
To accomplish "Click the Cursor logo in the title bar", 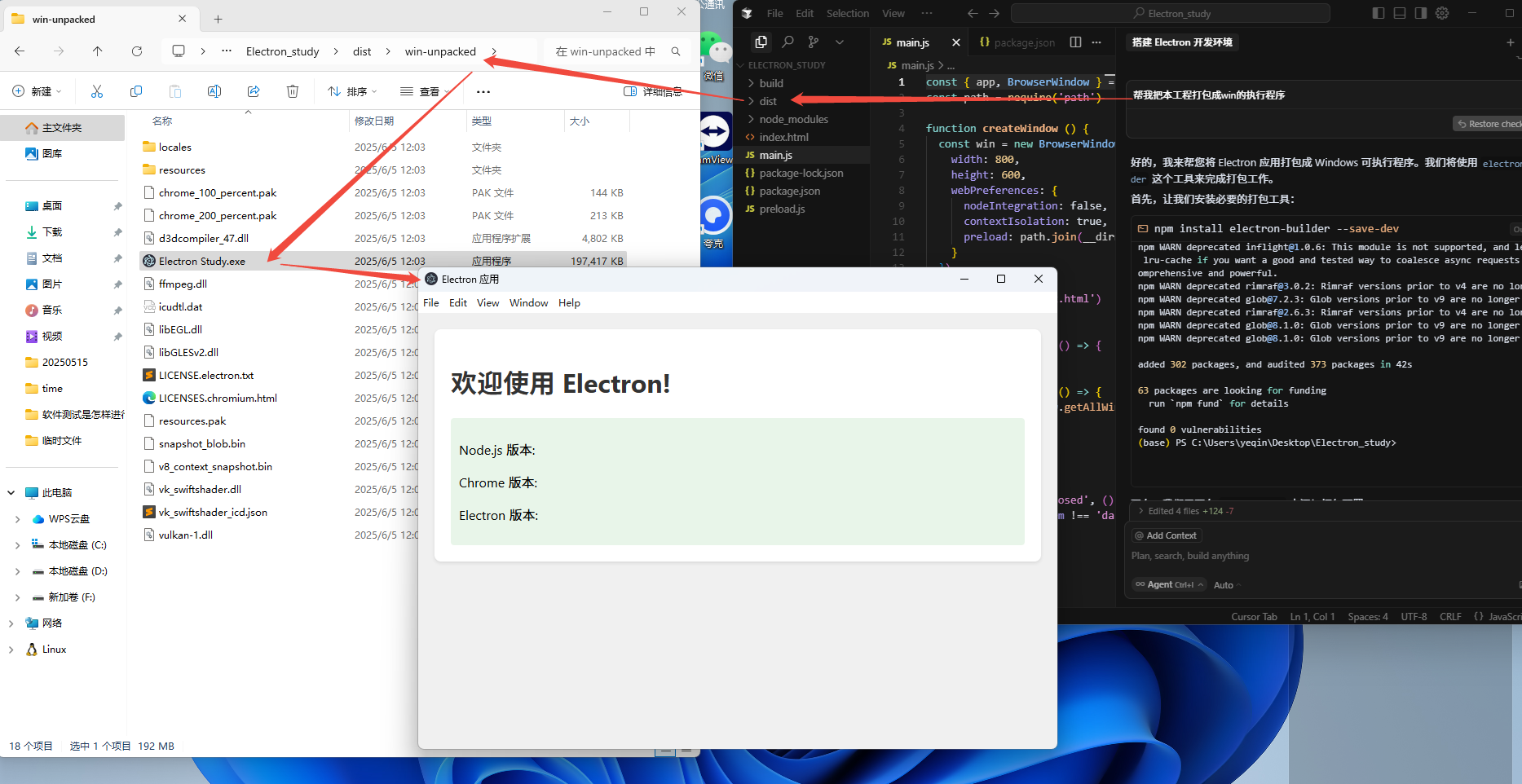I will (x=747, y=13).
